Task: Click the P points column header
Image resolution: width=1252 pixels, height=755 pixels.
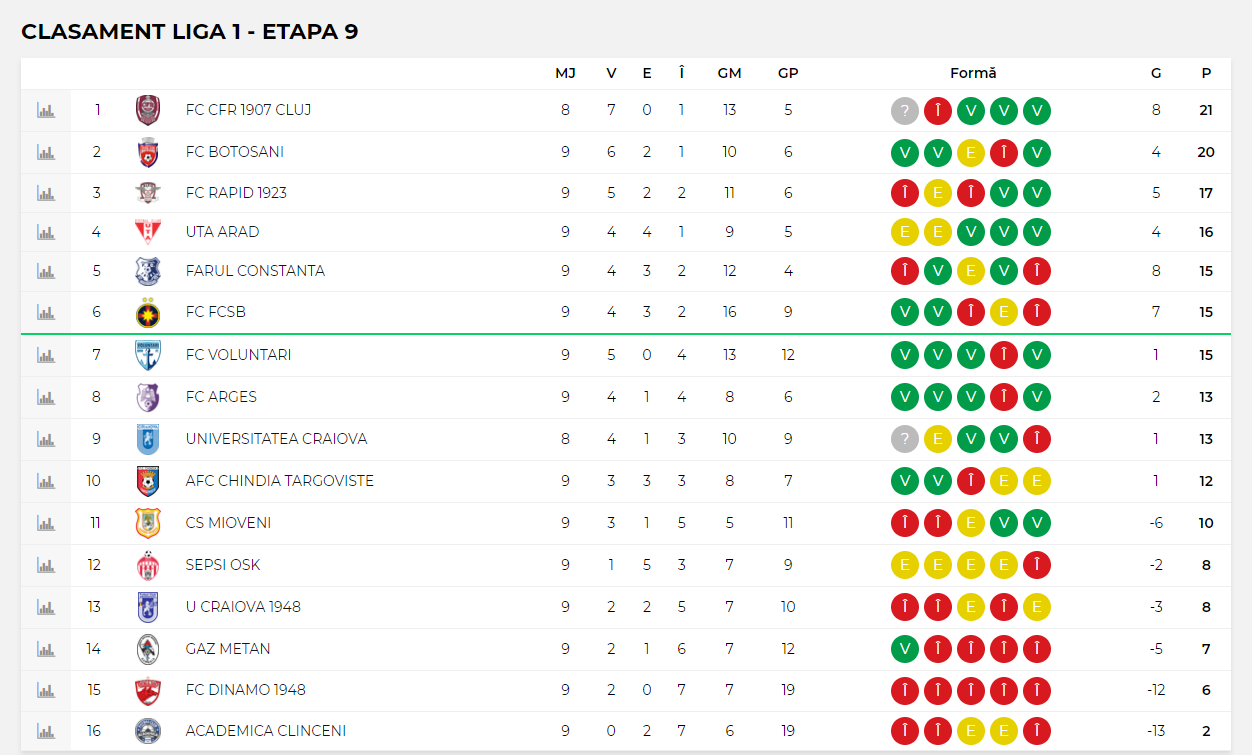Action: point(1206,73)
